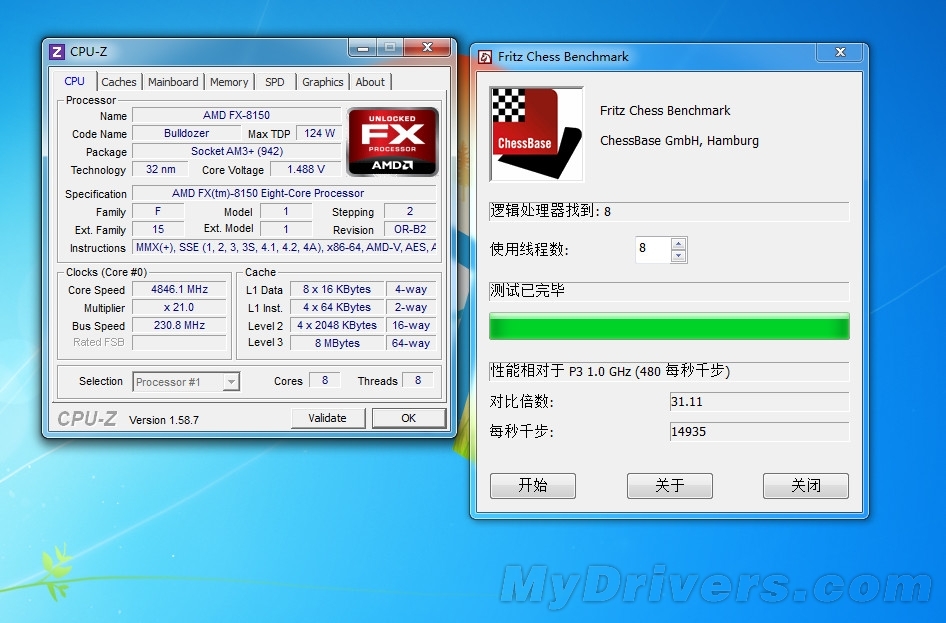Open the About tab in CPU-Z
This screenshot has height=623, width=946.
370,82
